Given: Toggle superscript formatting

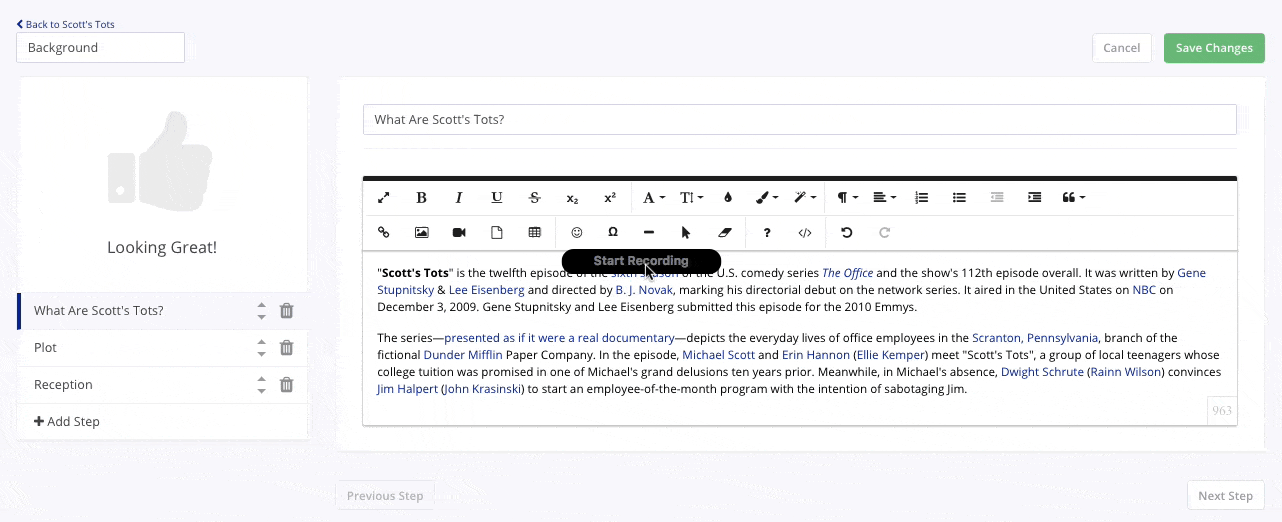Looking at the screenshot, I should tap(610, 198).
